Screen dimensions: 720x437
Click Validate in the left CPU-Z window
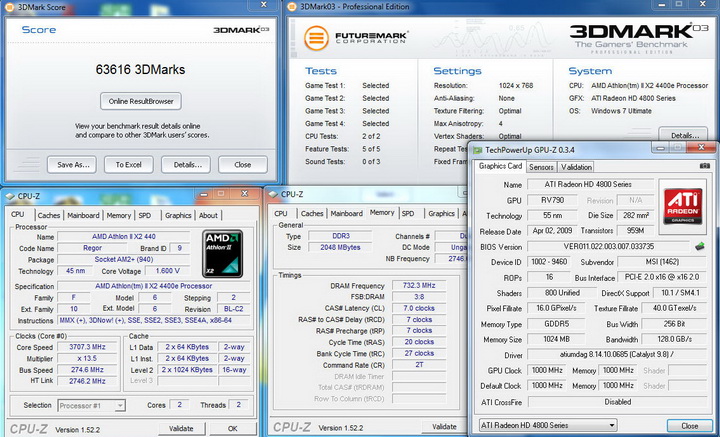[181, 428]
